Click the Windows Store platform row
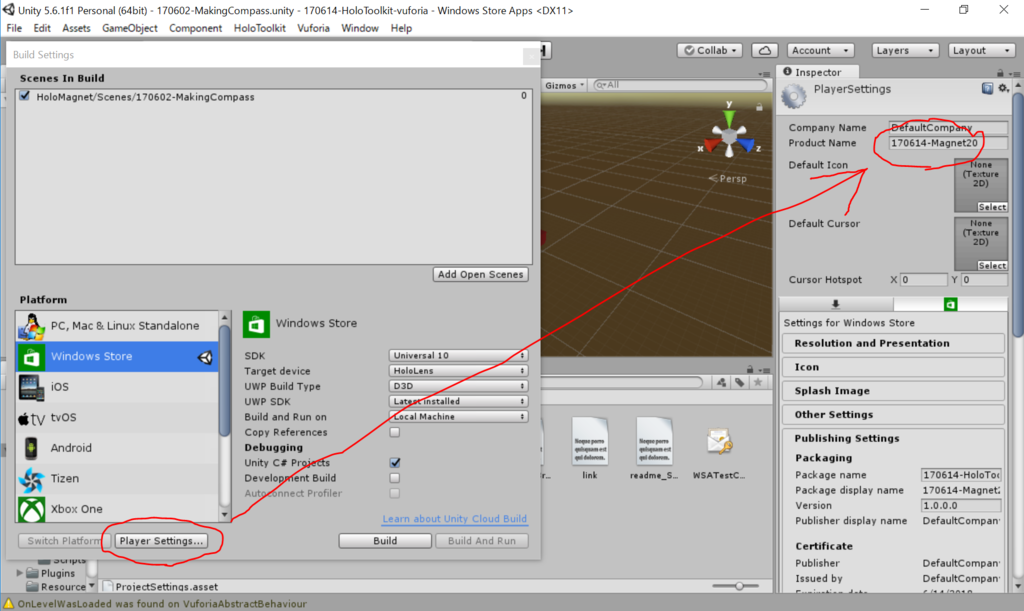The image size is (1024, 611). (117, 356)
